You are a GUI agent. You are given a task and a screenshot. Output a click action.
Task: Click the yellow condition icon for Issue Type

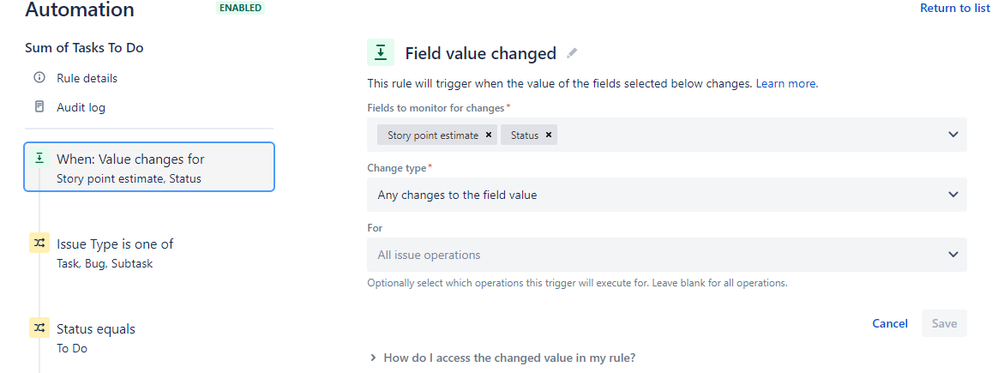click(x=39, y=243)
